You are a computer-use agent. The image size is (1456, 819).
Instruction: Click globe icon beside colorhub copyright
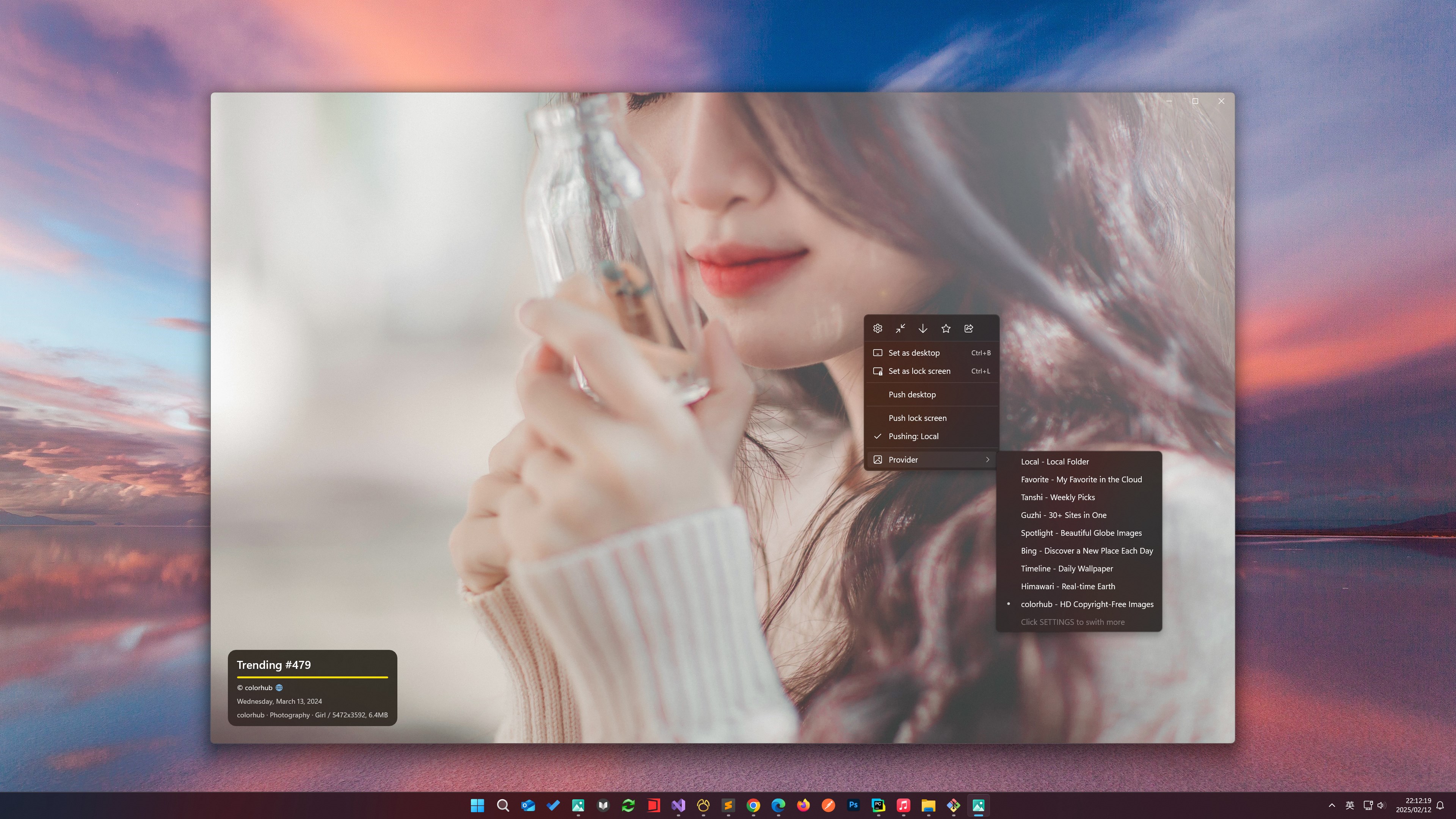(x=279, y=688)
